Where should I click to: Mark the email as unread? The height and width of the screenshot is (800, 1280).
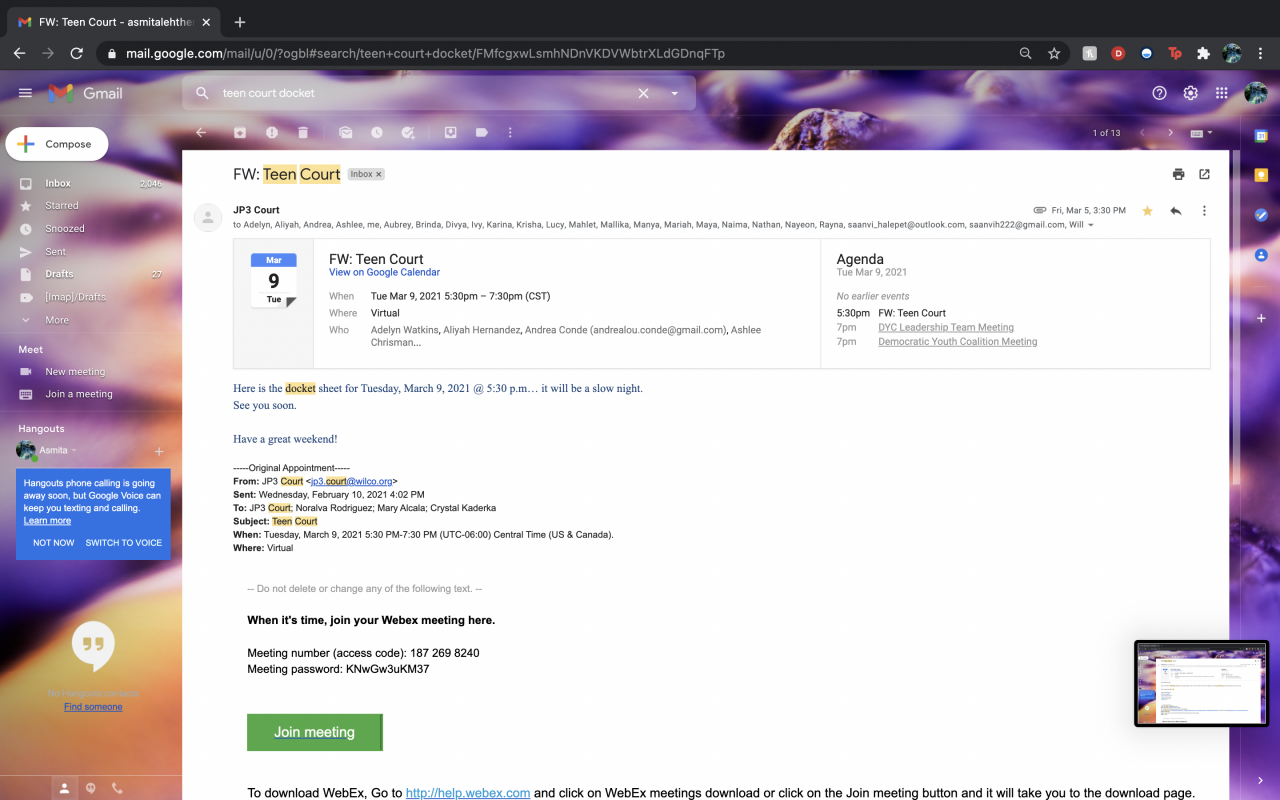point(345,132)
